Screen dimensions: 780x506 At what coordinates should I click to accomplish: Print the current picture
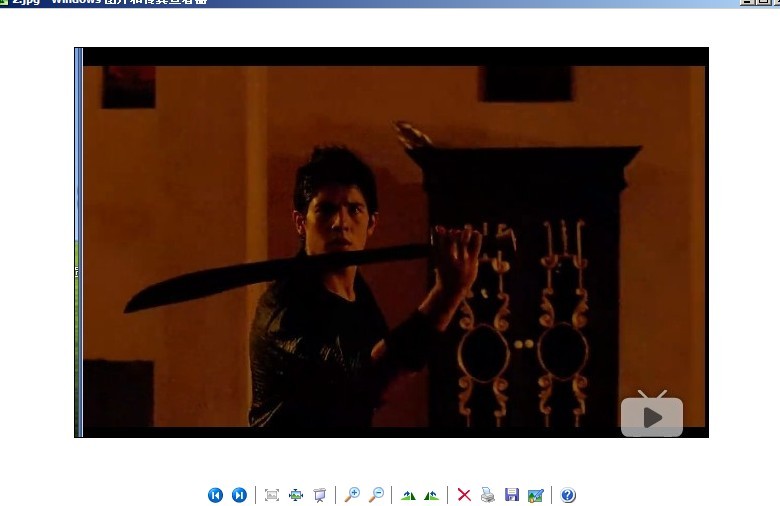[x=488, y=495]
